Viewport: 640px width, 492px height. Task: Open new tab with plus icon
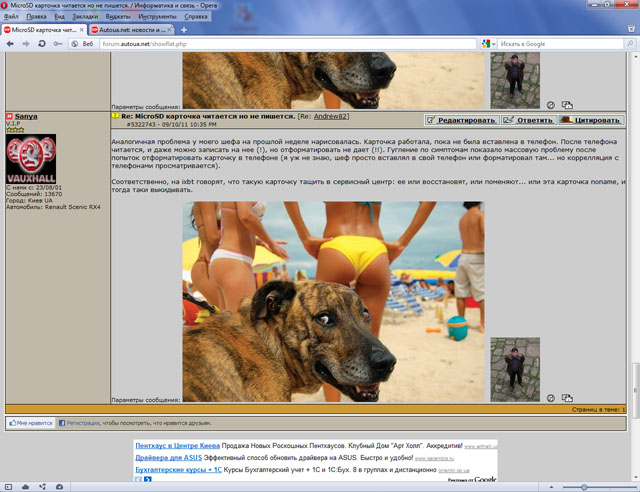pyautogui.click(x=183, y=30)
